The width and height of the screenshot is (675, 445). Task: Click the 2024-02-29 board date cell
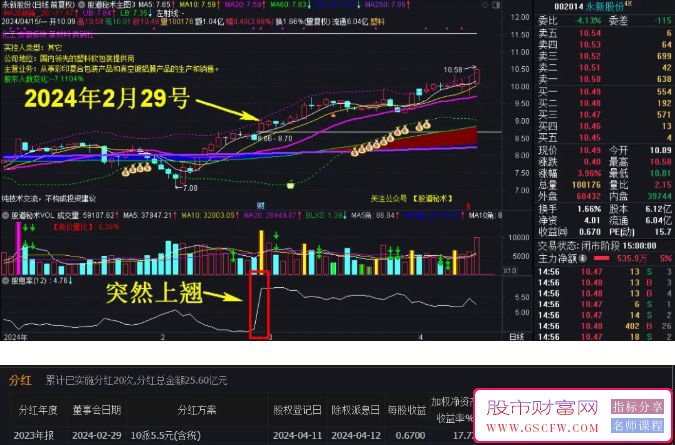point(97,436)
